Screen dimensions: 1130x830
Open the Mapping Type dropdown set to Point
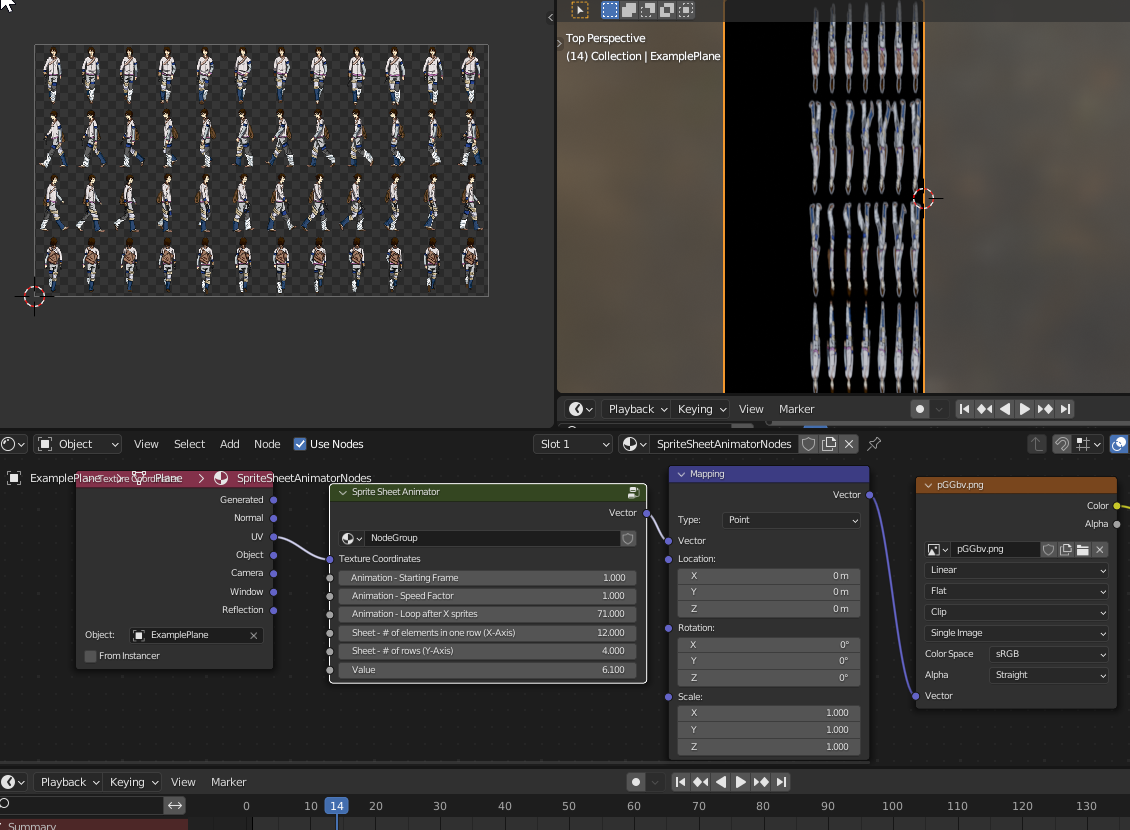click(x=791, y=520)
